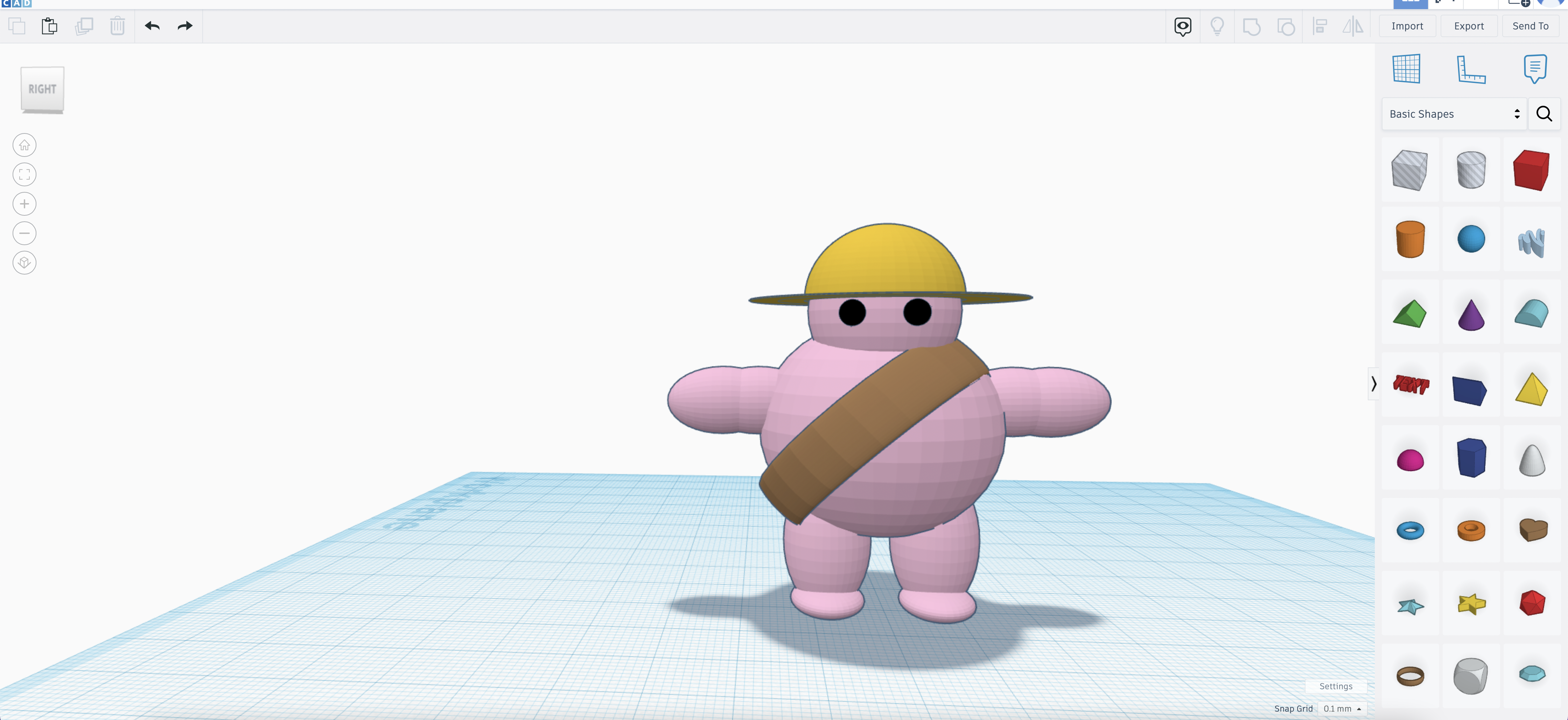Select the yellow Pyramid shape

(x=1532, y=389)
